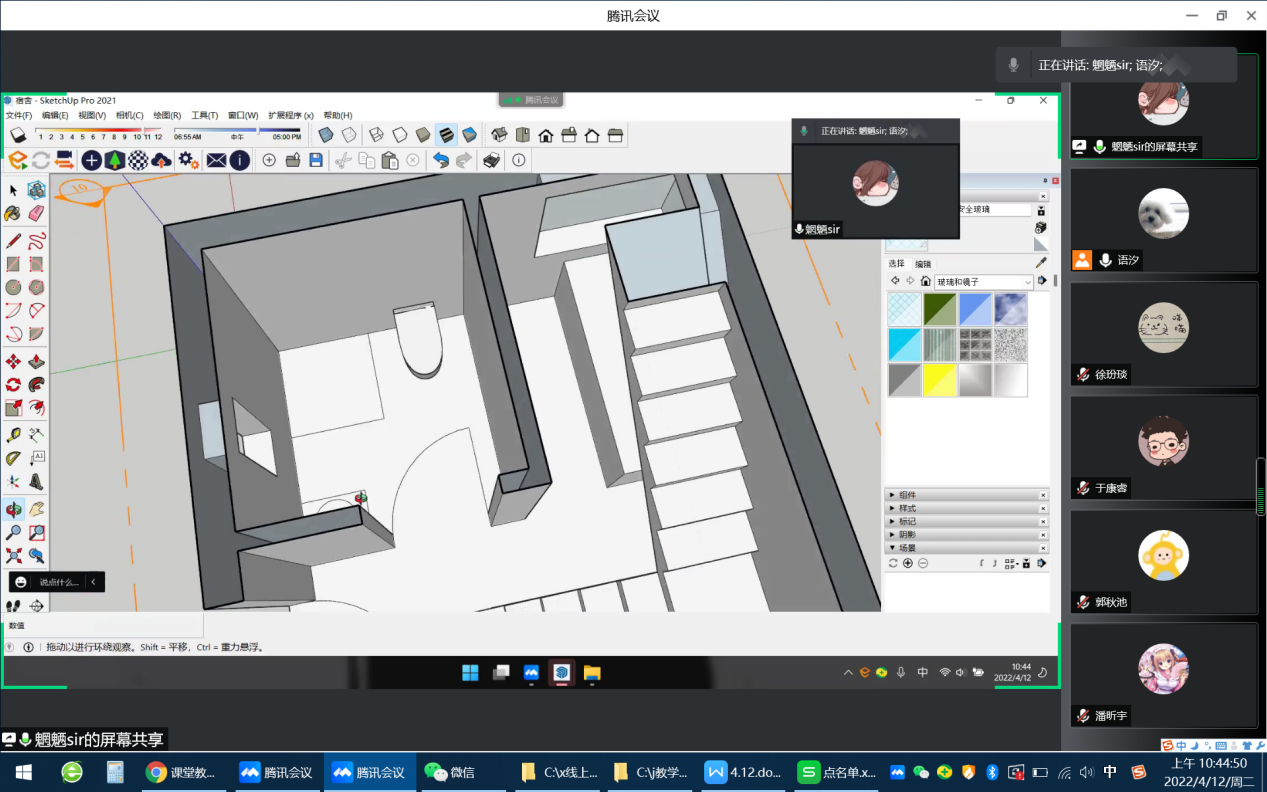The image size is (1267, 792).
Task: Switch to the 编辑 tab in materials
Action: point(922,264)
